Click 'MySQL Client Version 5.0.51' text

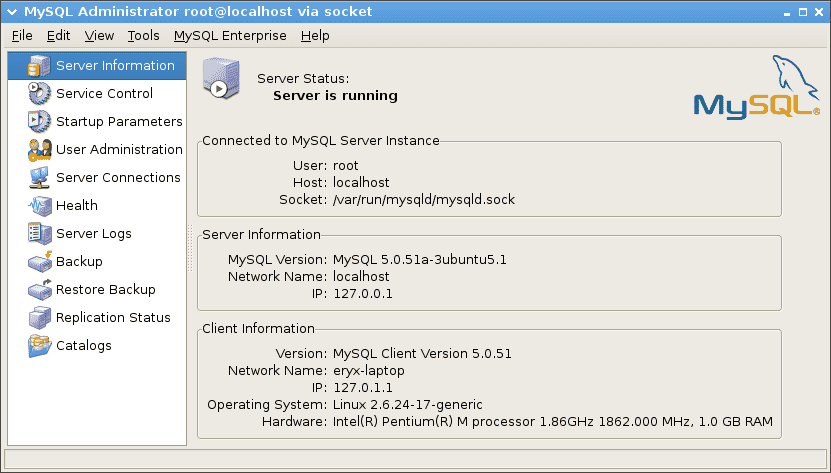pyautogui.click(x=422, y=354)
